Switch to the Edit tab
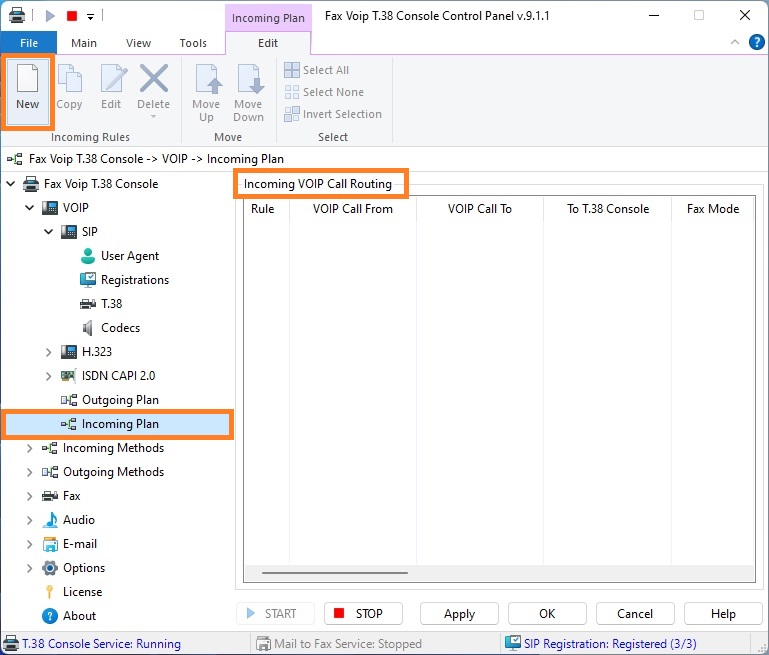The image size is (769, 655). click(x=268, y=43)
